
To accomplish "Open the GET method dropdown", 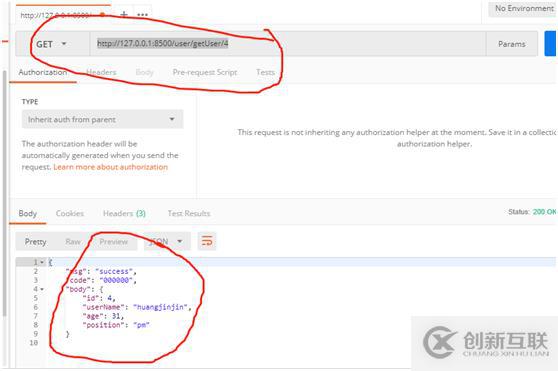I will 51,44.
